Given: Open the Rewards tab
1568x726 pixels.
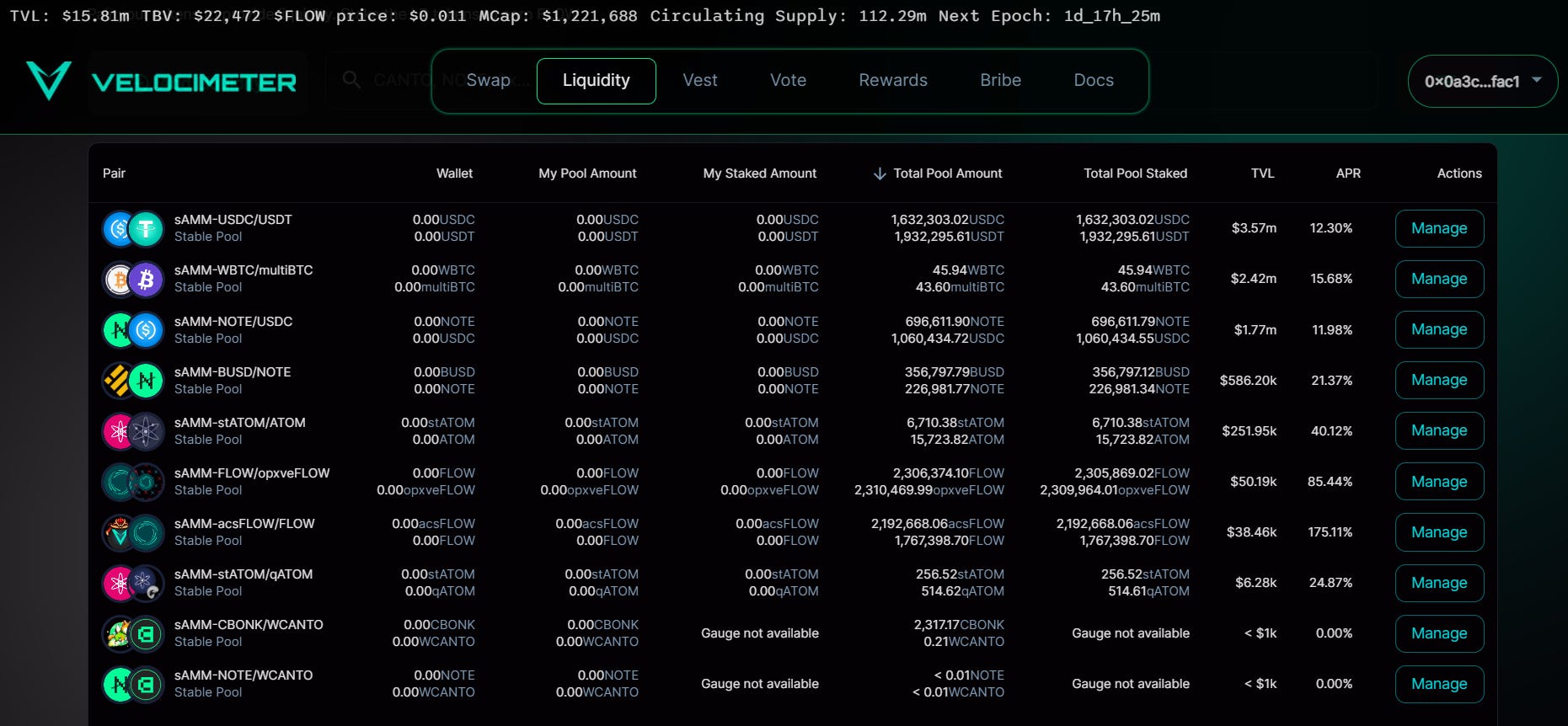Looking at the screenshot, I should [893, 80].
